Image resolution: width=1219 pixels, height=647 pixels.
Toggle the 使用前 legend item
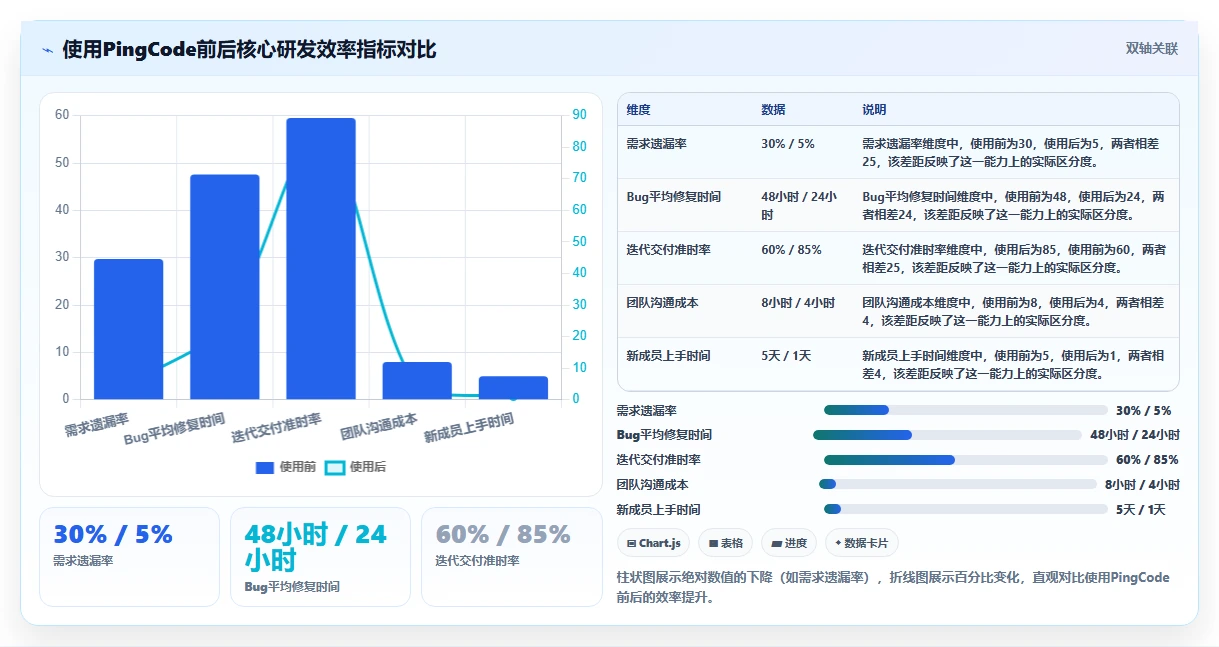(x=286, y=467)
